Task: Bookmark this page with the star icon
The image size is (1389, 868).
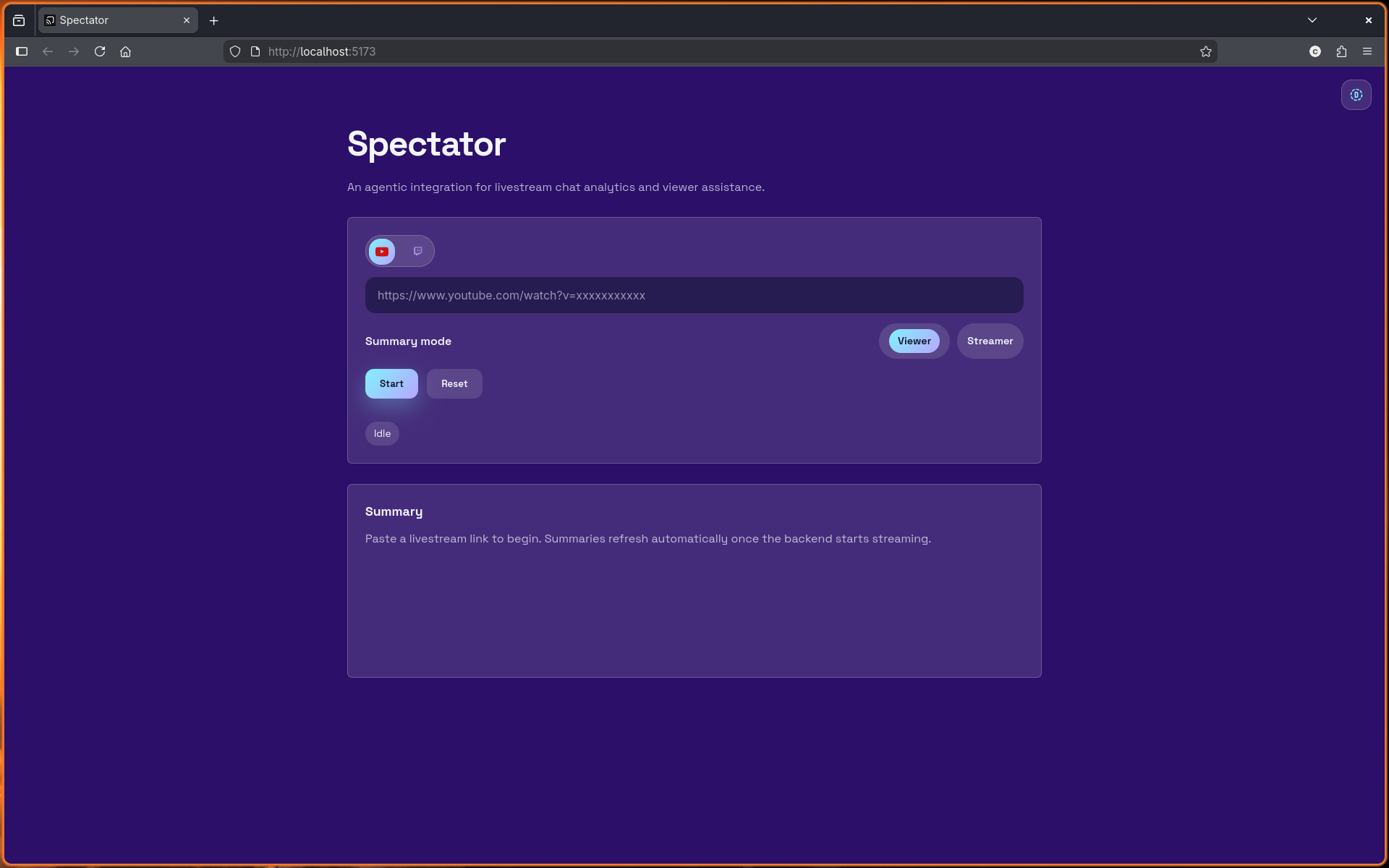Action: click(x=1205, y=51)
